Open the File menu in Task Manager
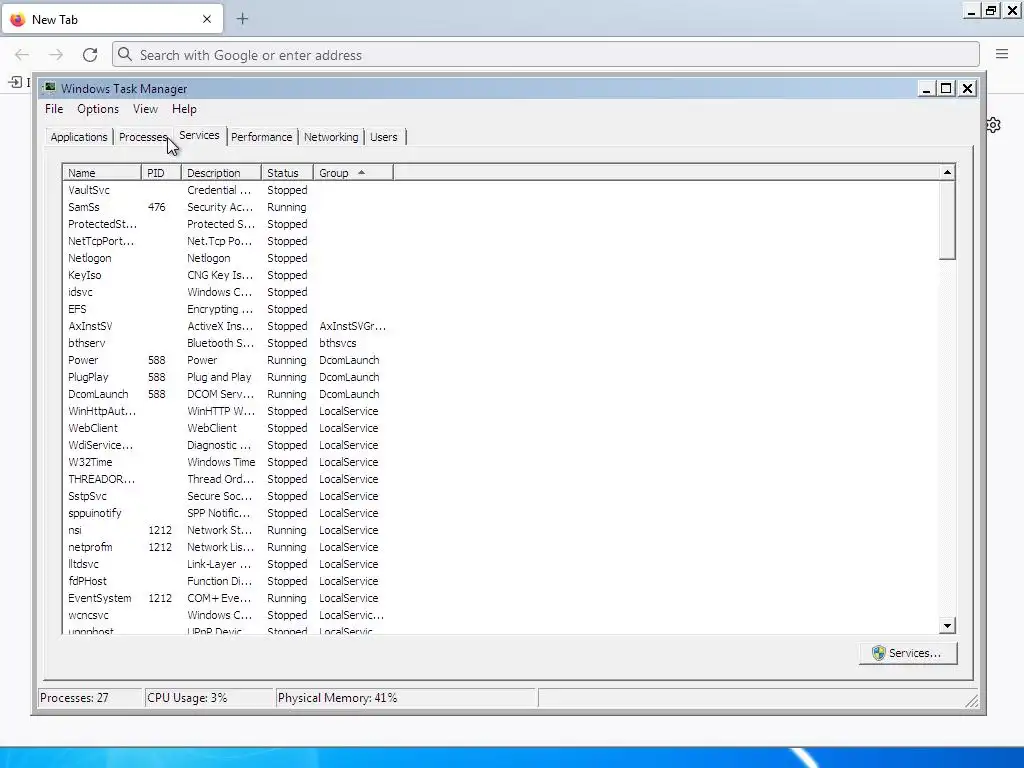The height and width of the screenshot is (768, 1024). [x=54, y=109]
